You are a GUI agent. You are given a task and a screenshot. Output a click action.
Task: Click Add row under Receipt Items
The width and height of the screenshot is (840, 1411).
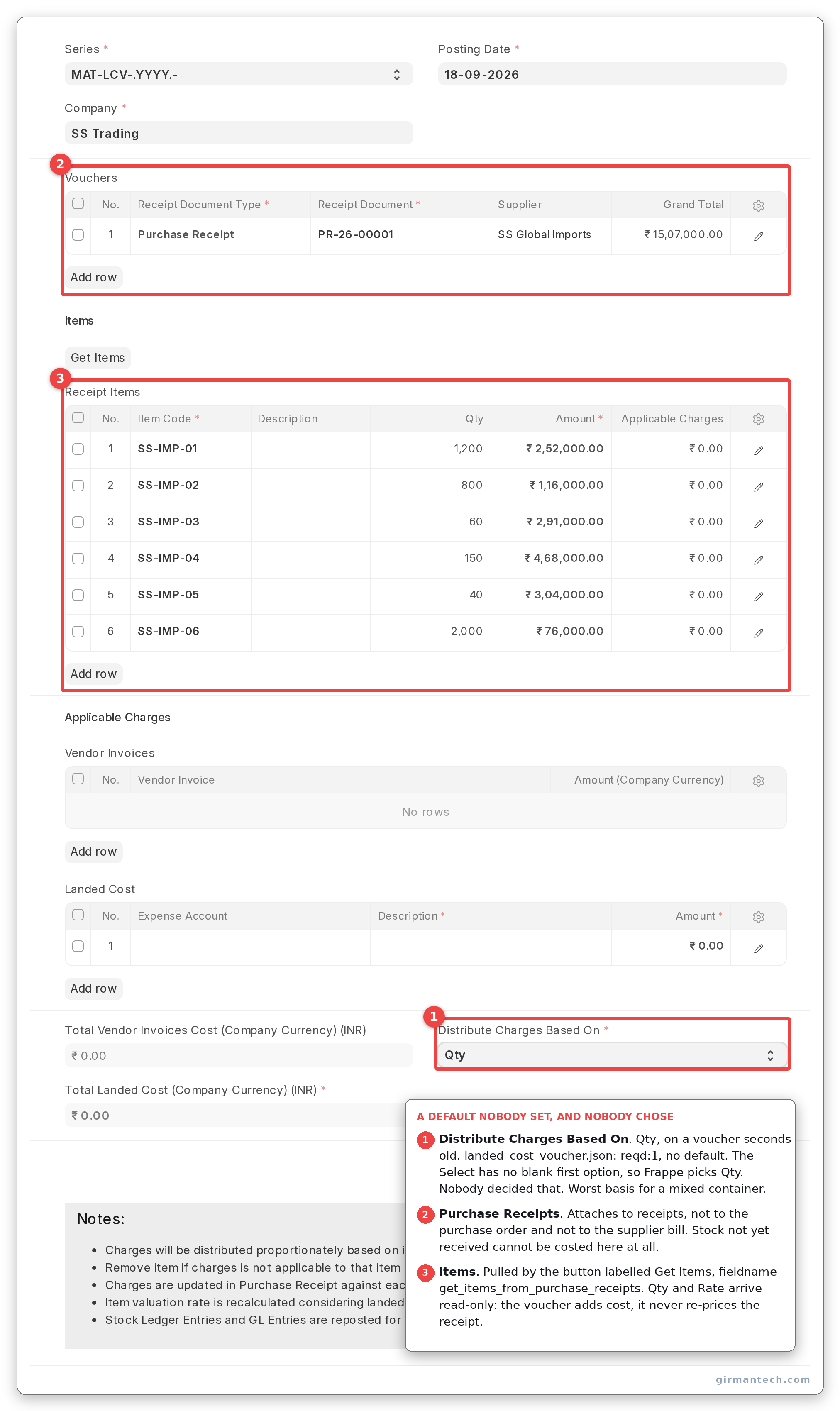coord(93,674)
